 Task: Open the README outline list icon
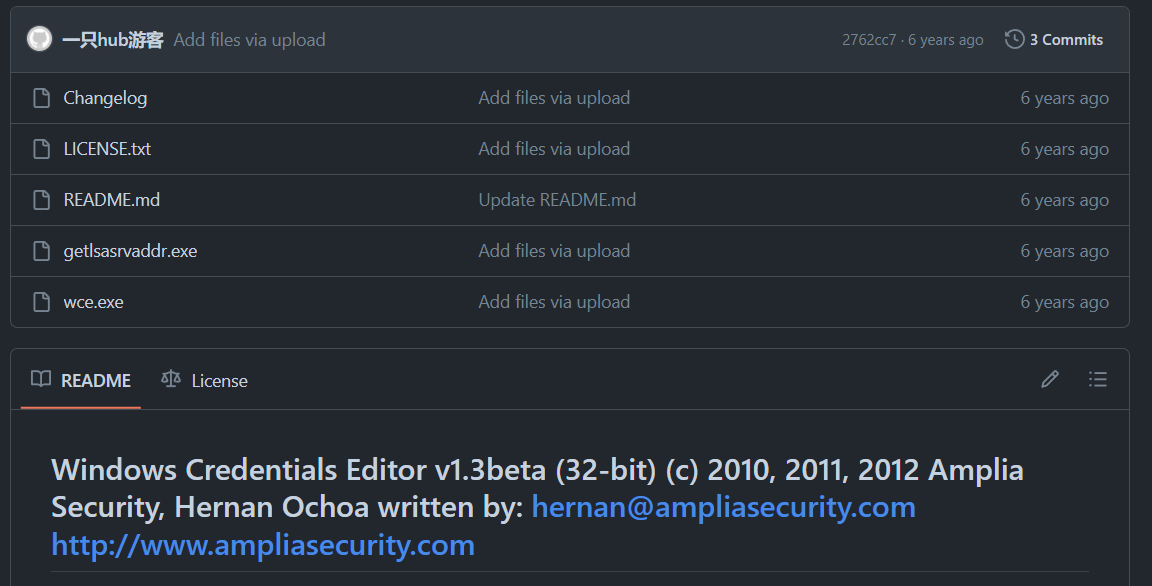1098,379
